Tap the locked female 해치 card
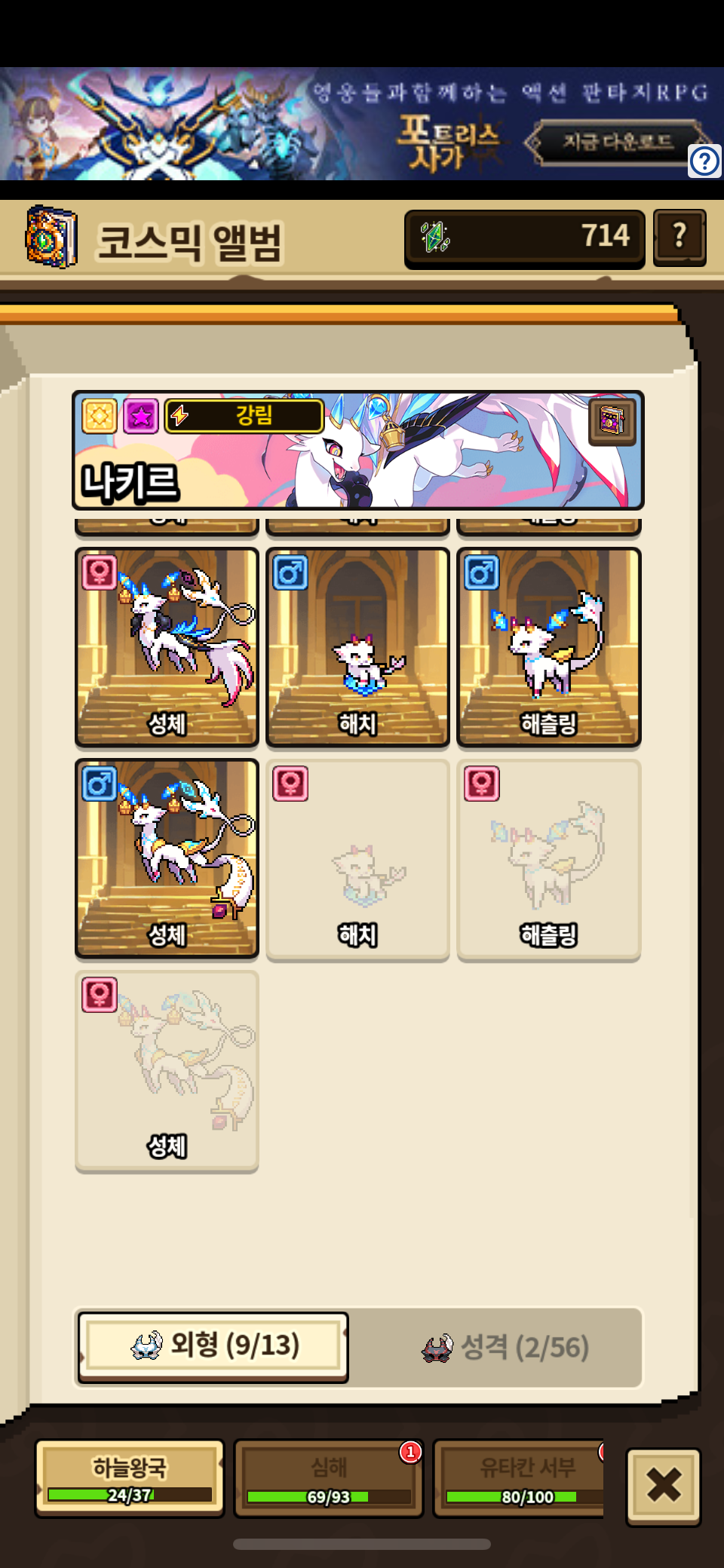Viewport: 724px width, 1568px height. [357, 860]
